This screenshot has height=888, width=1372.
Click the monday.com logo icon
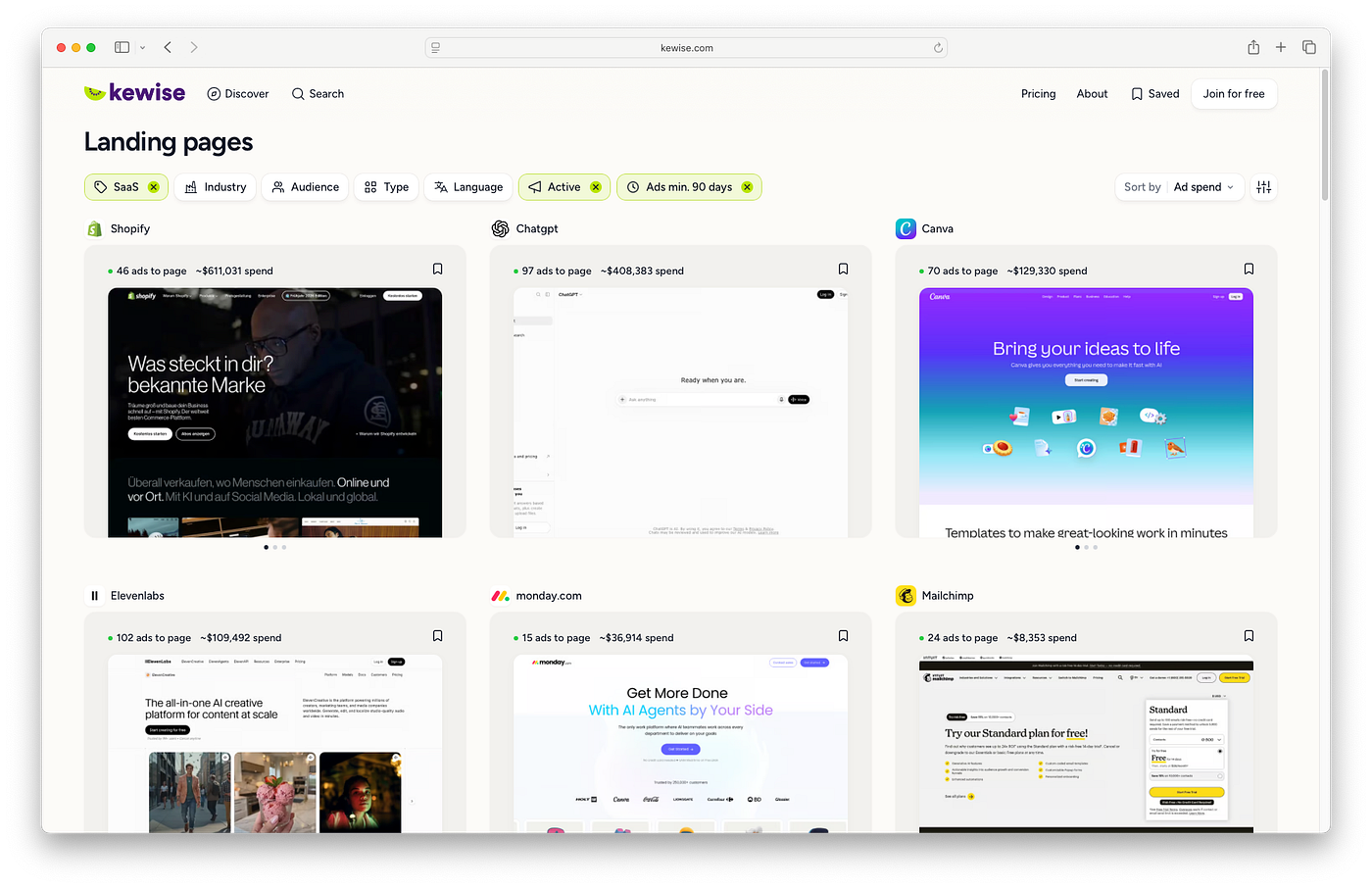point(500,596)
